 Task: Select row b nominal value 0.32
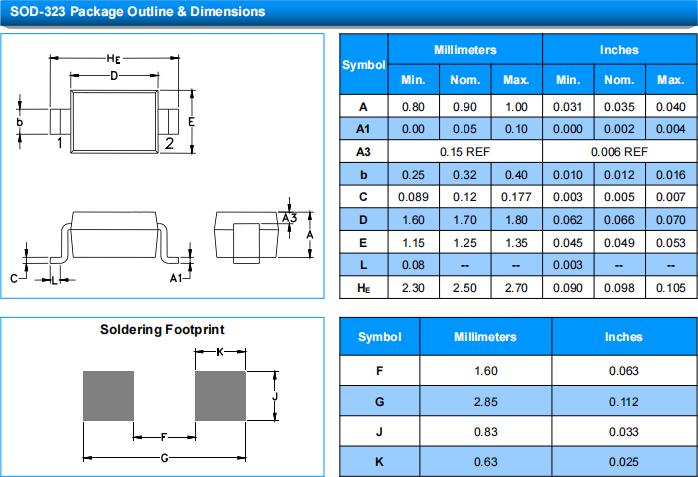tap(465, 175)
